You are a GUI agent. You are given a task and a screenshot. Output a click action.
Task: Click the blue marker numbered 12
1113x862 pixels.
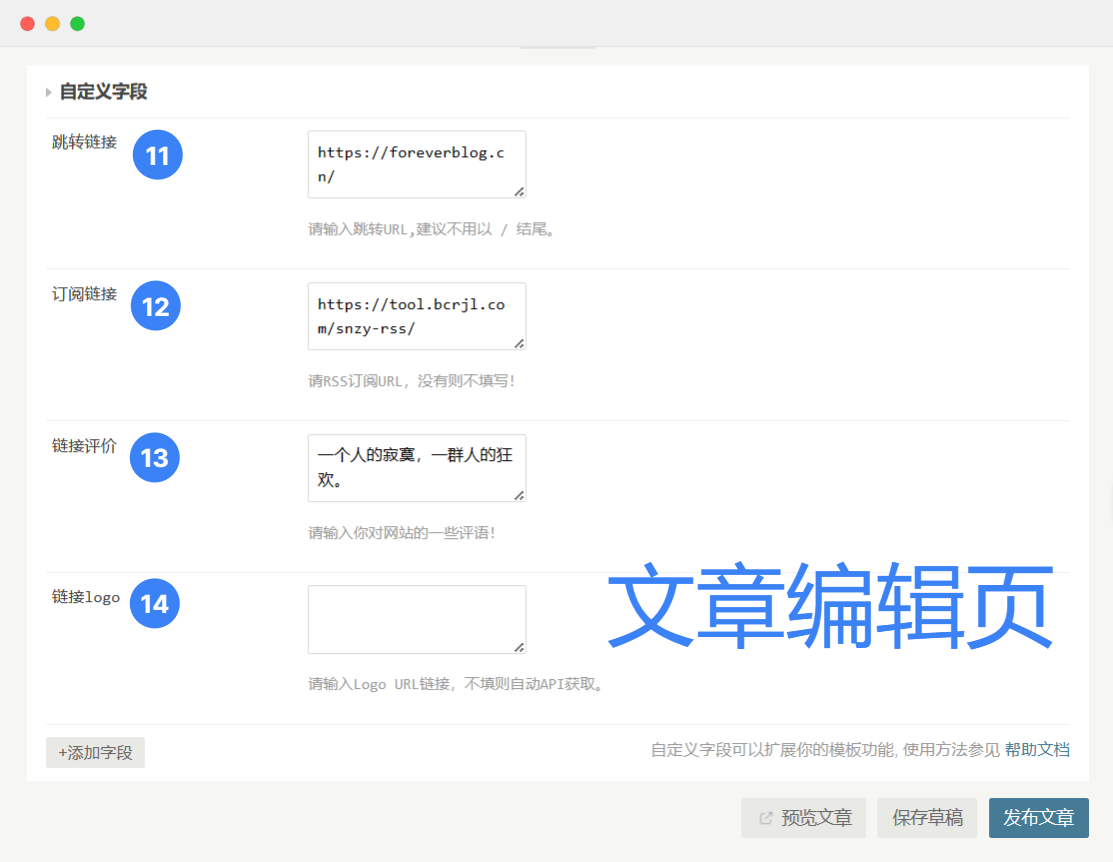155,307
